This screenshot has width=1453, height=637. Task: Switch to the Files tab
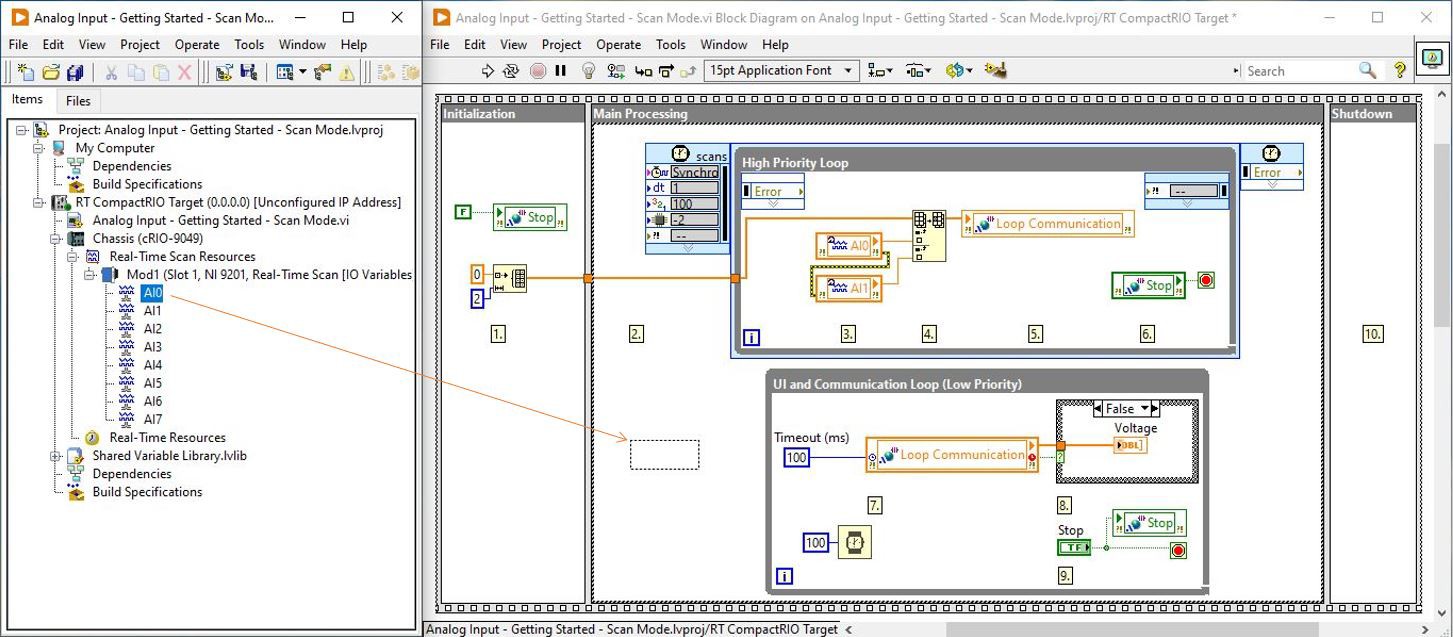[78, 100]
